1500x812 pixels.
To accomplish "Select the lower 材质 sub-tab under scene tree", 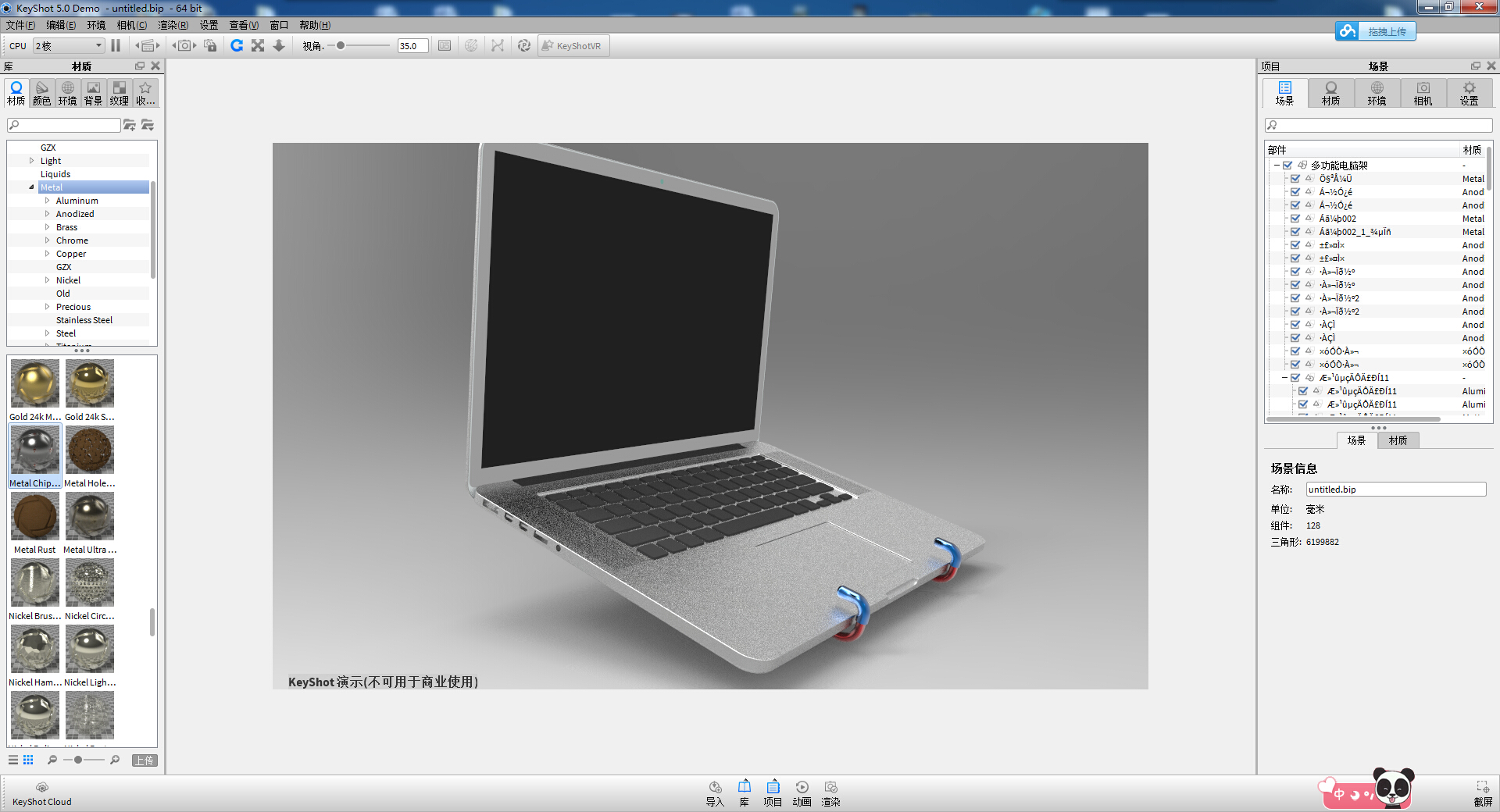I will [1398, 440].
